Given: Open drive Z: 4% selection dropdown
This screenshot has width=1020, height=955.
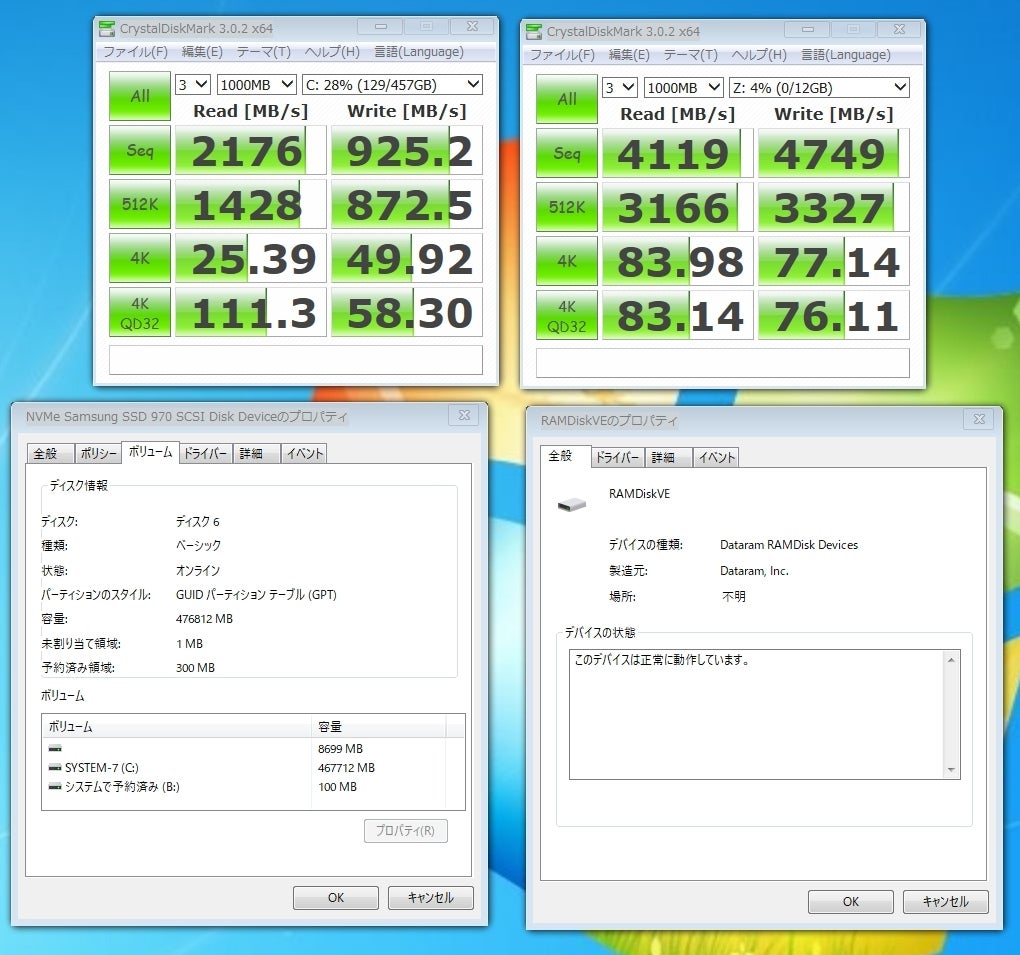Looking at the screenshot, I should click(819, 88).
